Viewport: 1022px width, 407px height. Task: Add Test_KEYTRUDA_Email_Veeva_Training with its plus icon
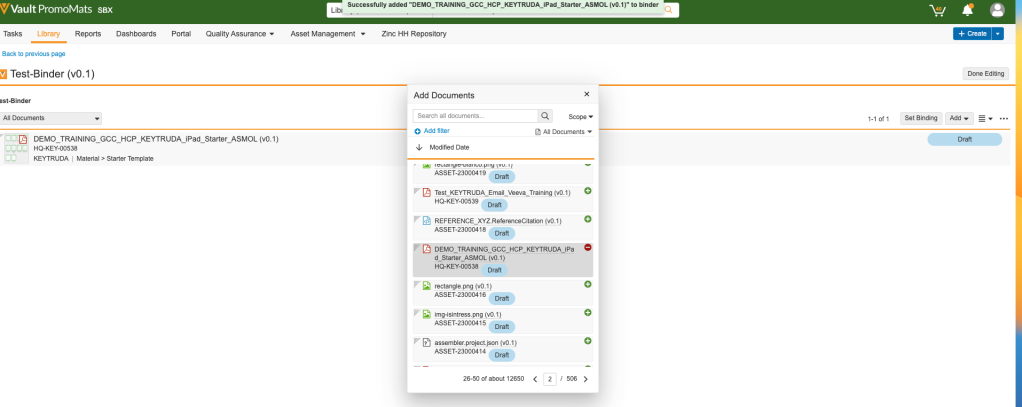tap(587, 191)
